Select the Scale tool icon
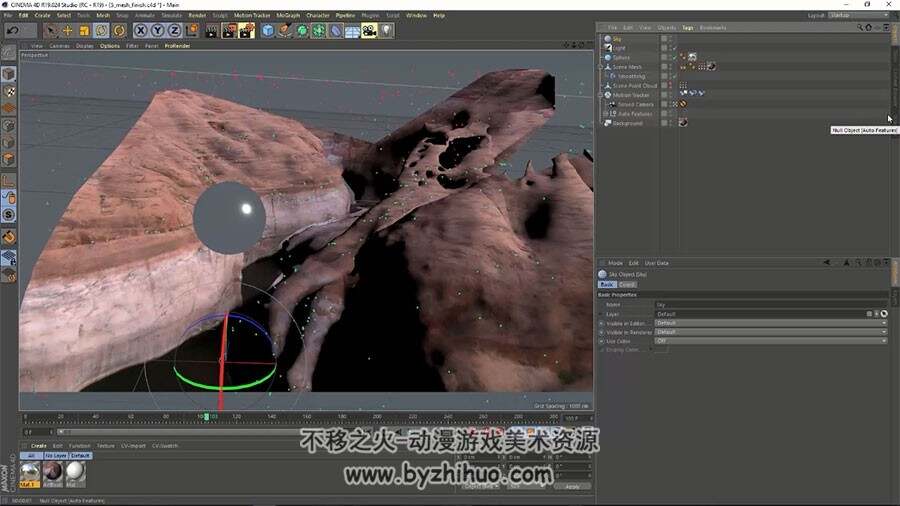 84,30
